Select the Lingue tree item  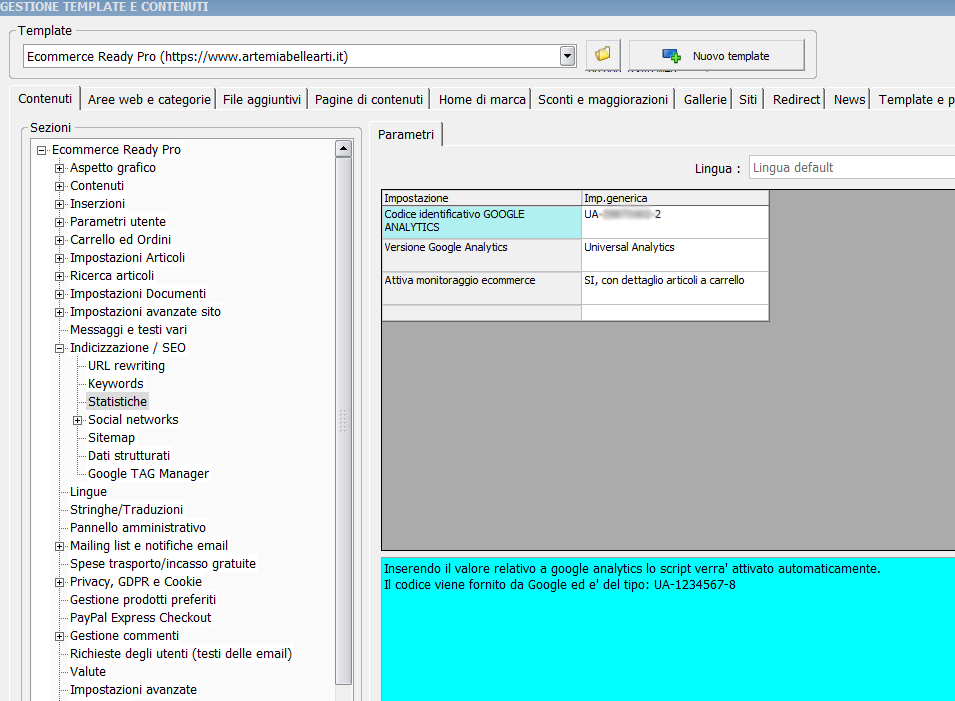(x=88, y=491)
